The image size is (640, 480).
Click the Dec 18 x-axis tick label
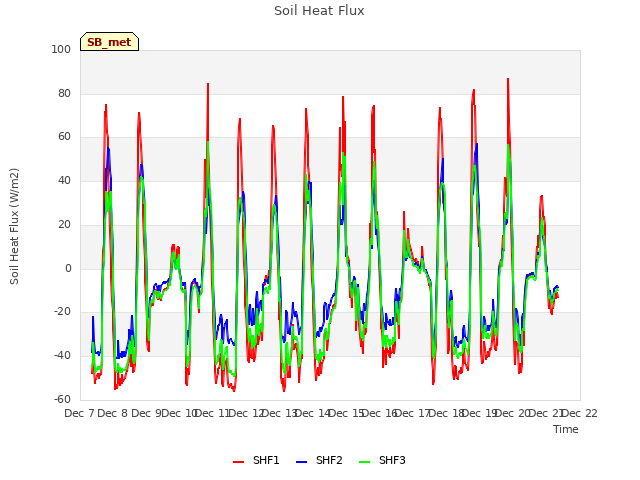point(446,413)
